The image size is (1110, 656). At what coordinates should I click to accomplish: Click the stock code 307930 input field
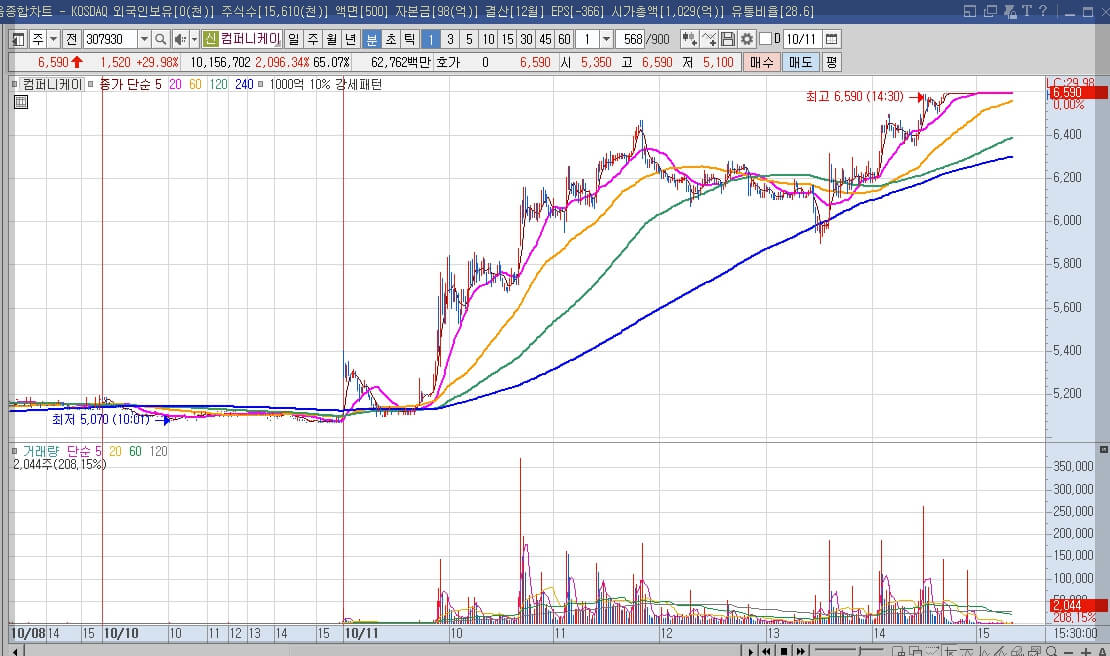point(110,39)
